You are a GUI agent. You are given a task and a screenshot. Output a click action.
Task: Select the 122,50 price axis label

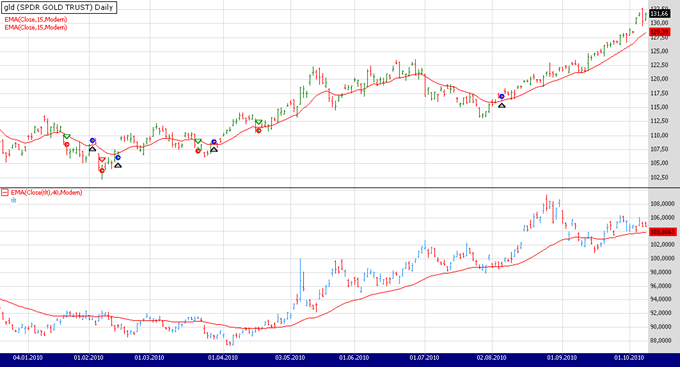click(659, 65)
